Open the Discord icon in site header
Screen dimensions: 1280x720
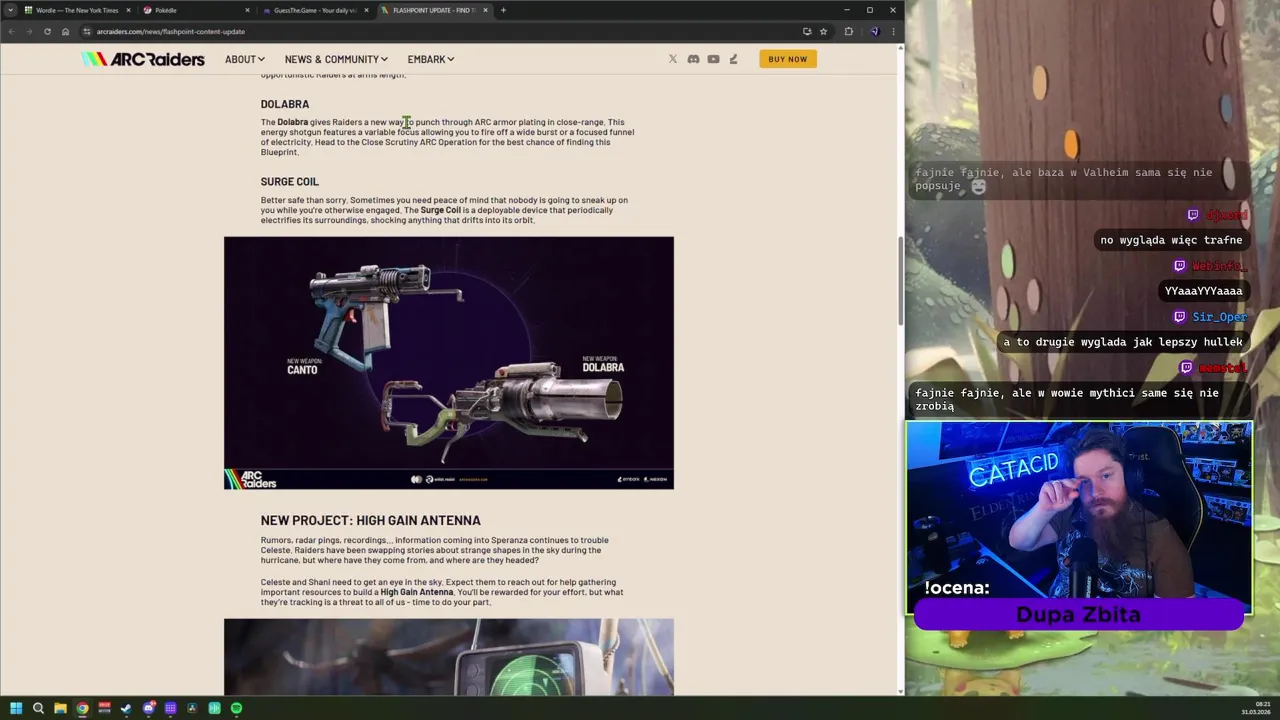point(693,59)
